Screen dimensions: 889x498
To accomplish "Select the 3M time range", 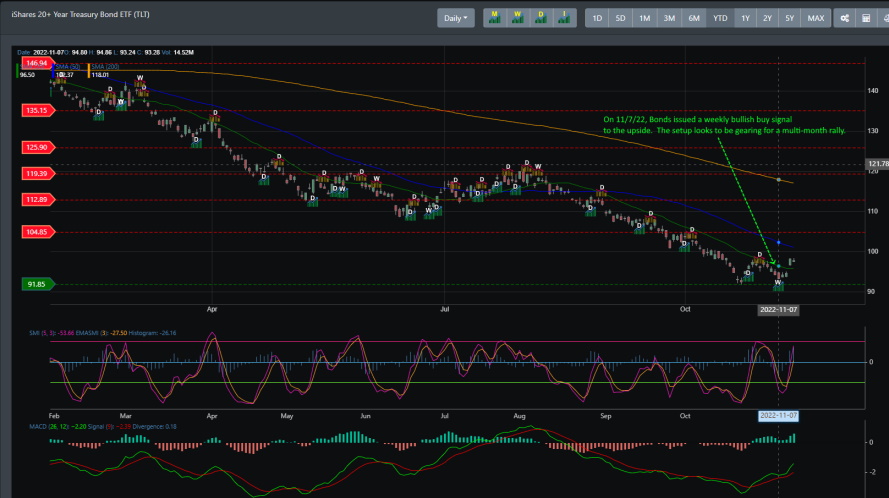I will [669, 18].
